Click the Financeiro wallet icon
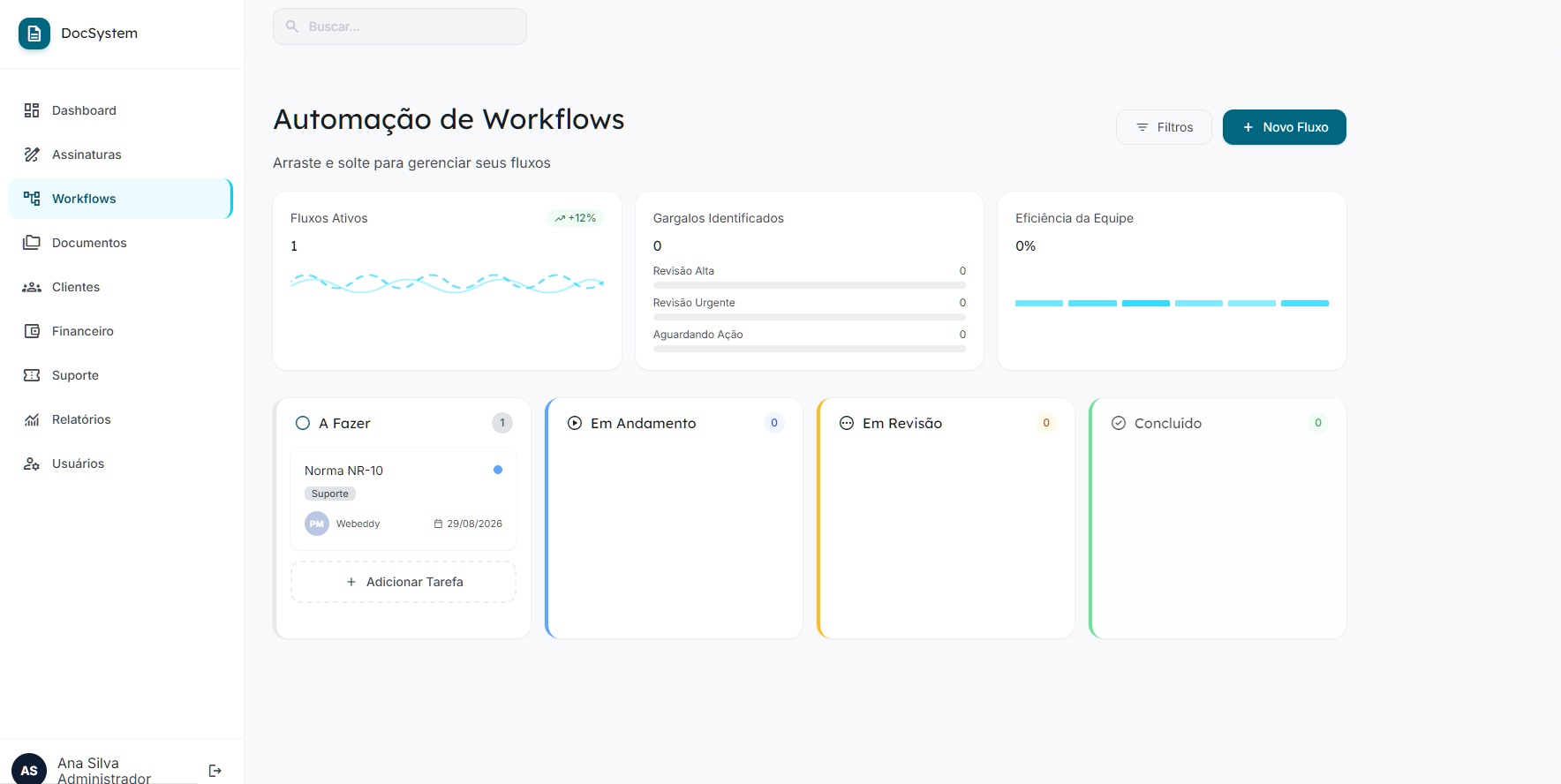 click(x=32, y=331)
